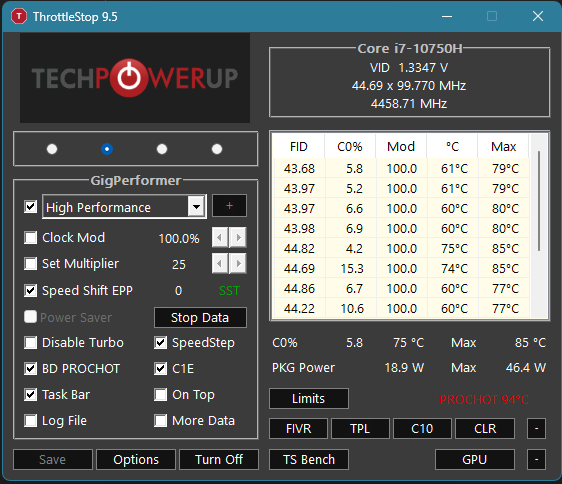Click the Max column header
This screenshot has width=562, height=484.
tap(503, 147)
